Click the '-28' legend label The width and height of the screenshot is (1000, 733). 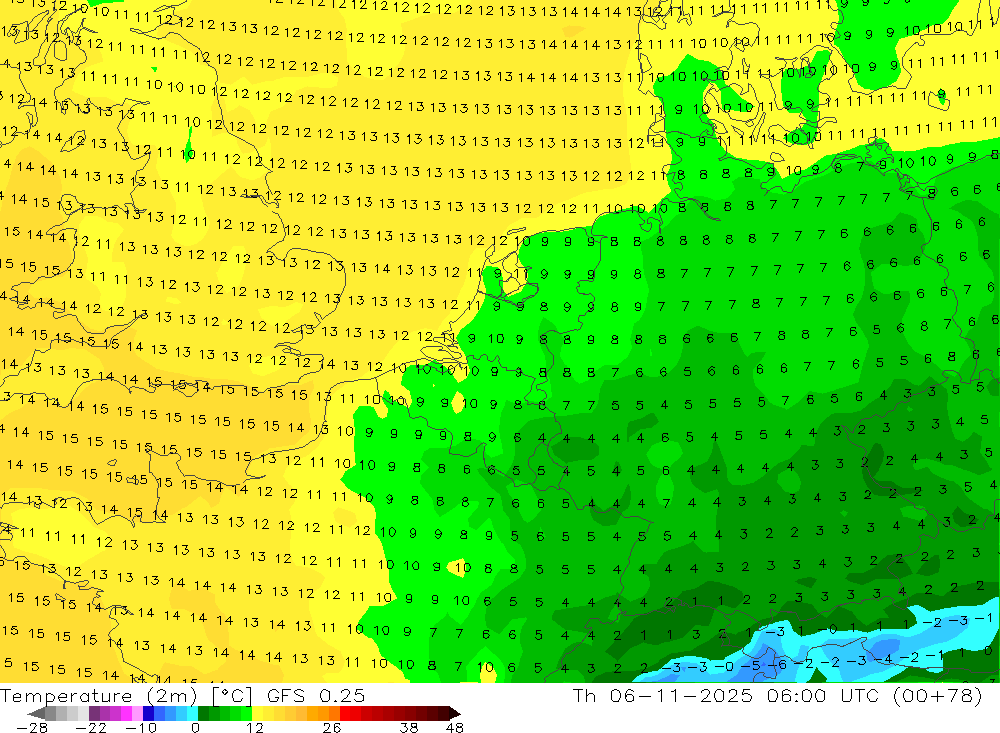click(31, 727)
